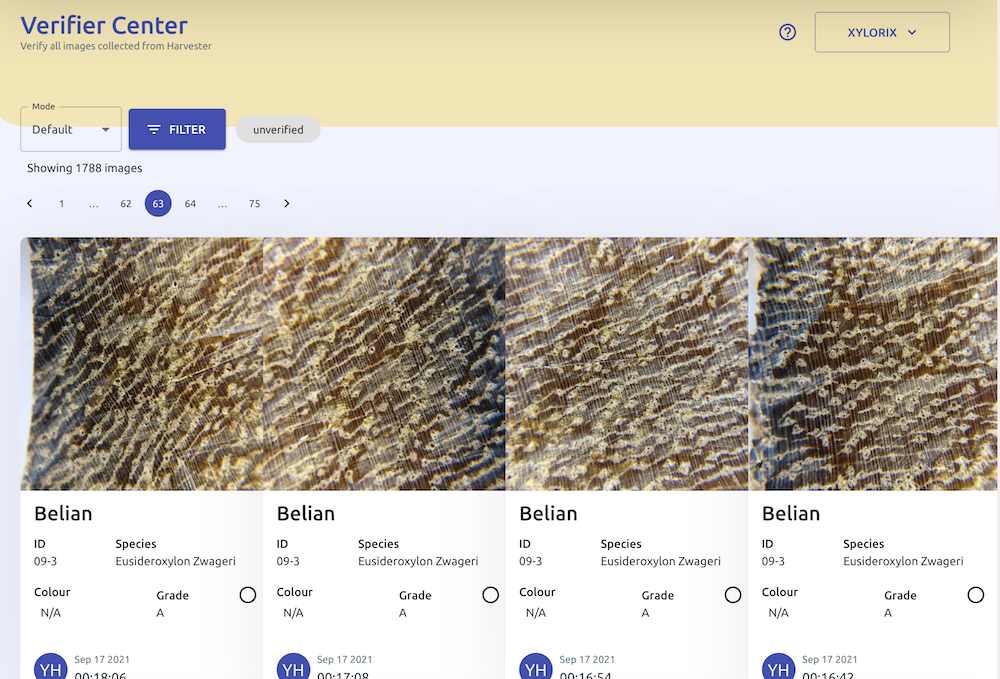Screen dimensions: 1000x679
Task: Click YH avatar on third card
Action: point(536,667)
